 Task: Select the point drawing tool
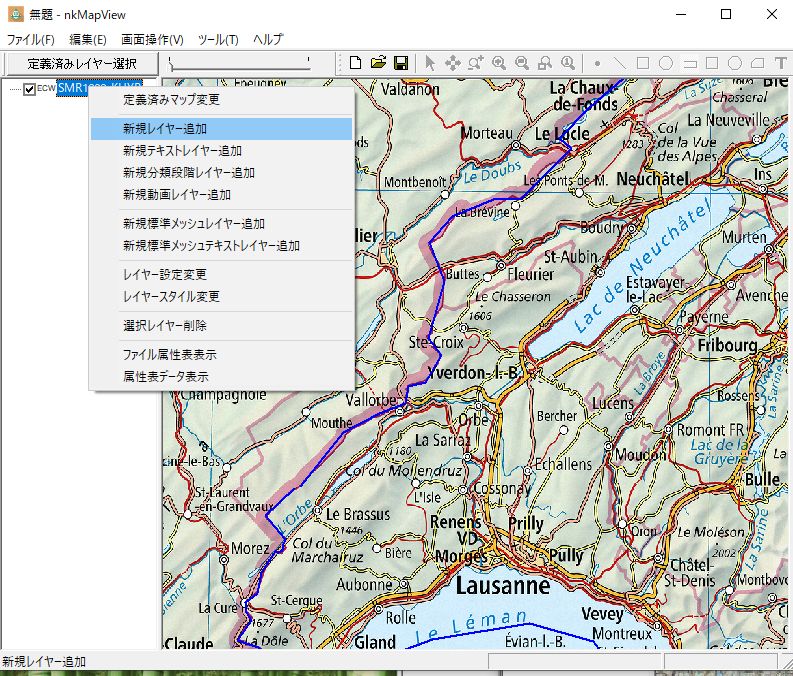click(x=598, y=63)
